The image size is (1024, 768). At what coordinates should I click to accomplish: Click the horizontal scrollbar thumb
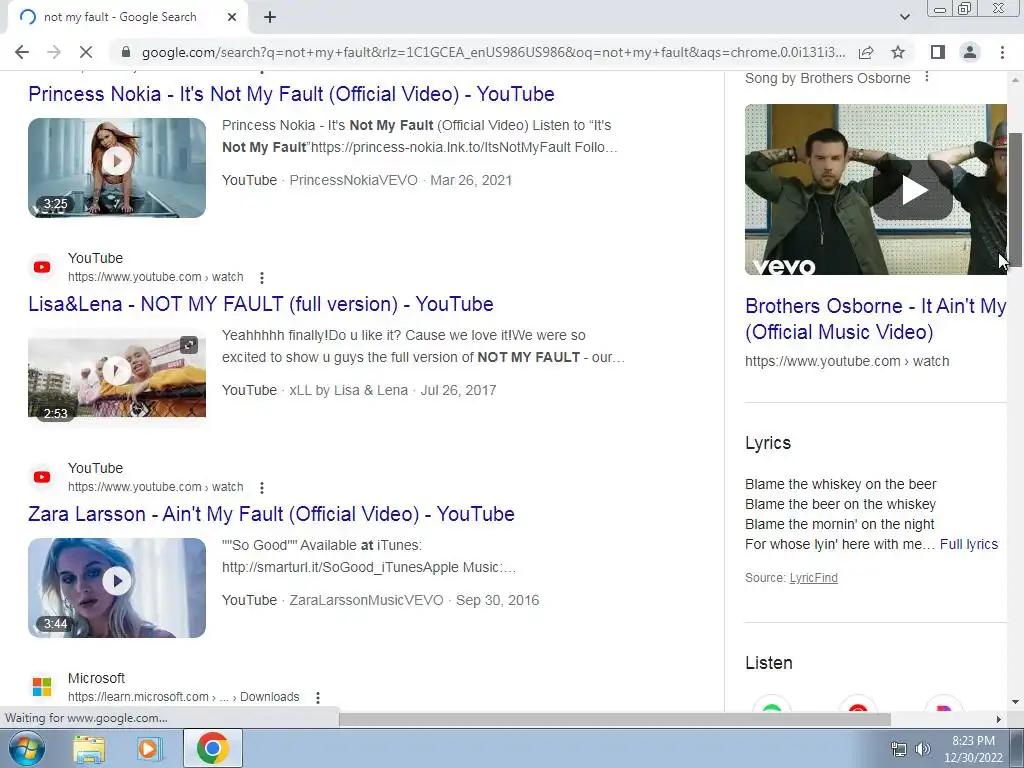click(615, 719)
